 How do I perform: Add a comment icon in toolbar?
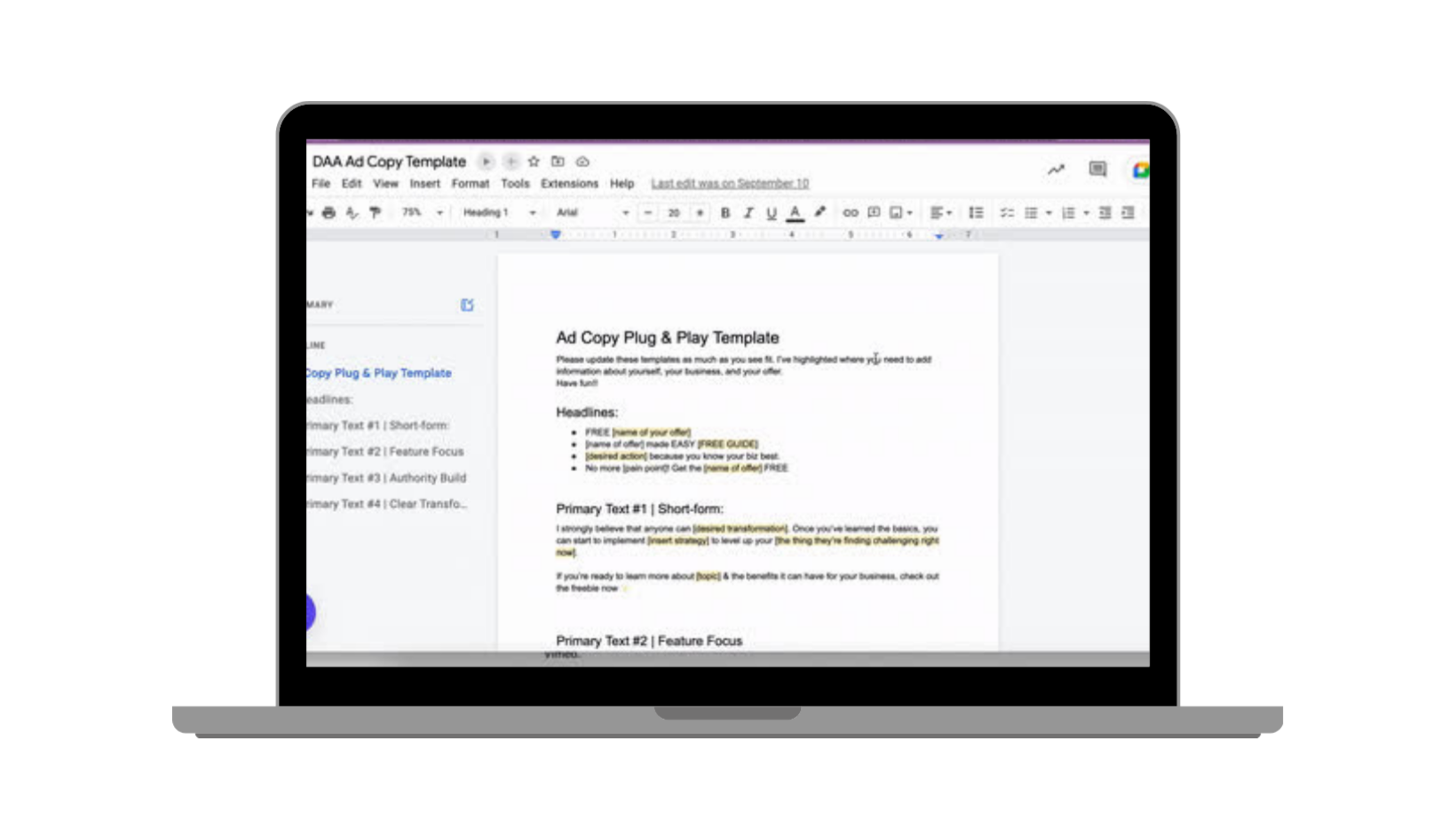pyautogui.click(x=874, y=213)
